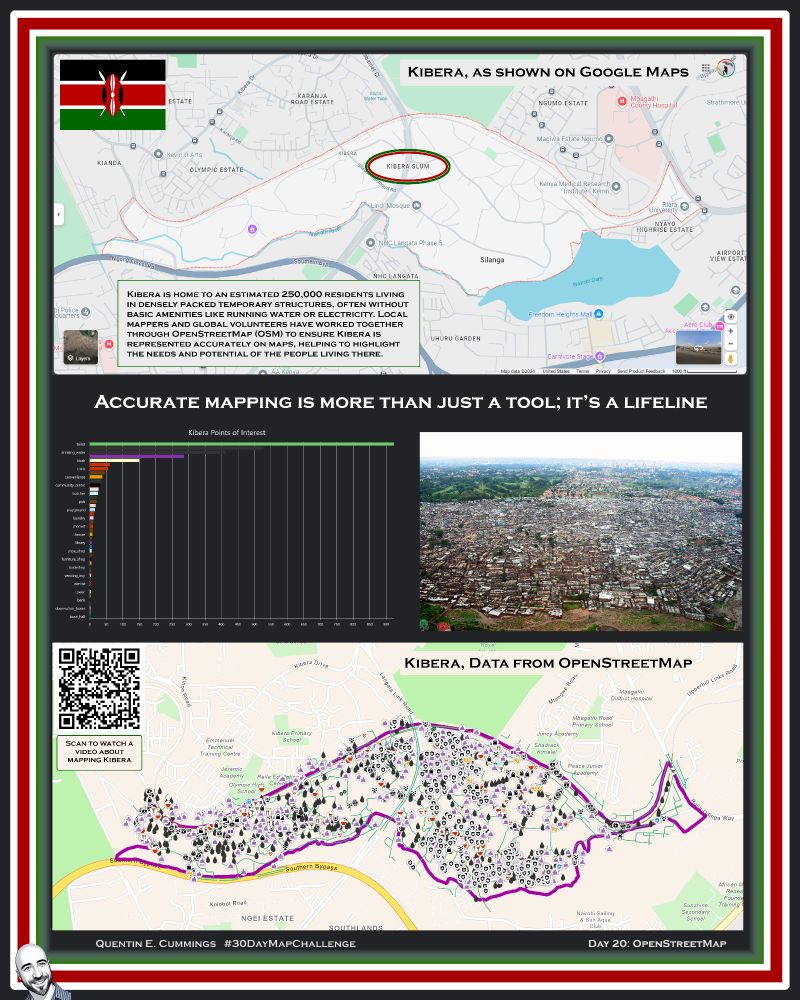Open the Terms link in map footer
The image size is (800, 1000).
click(x=582, y=371)
